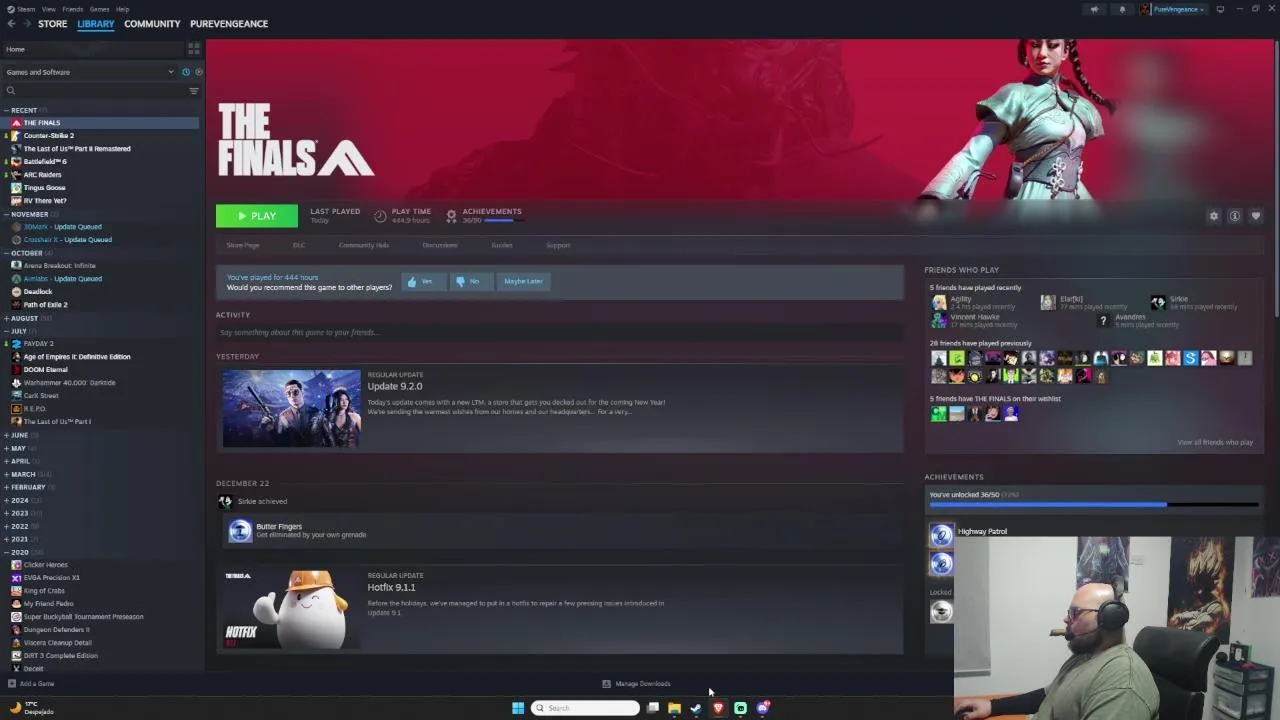Open the Guides link
Screen dimensions: 1280x720
point(502,245)
